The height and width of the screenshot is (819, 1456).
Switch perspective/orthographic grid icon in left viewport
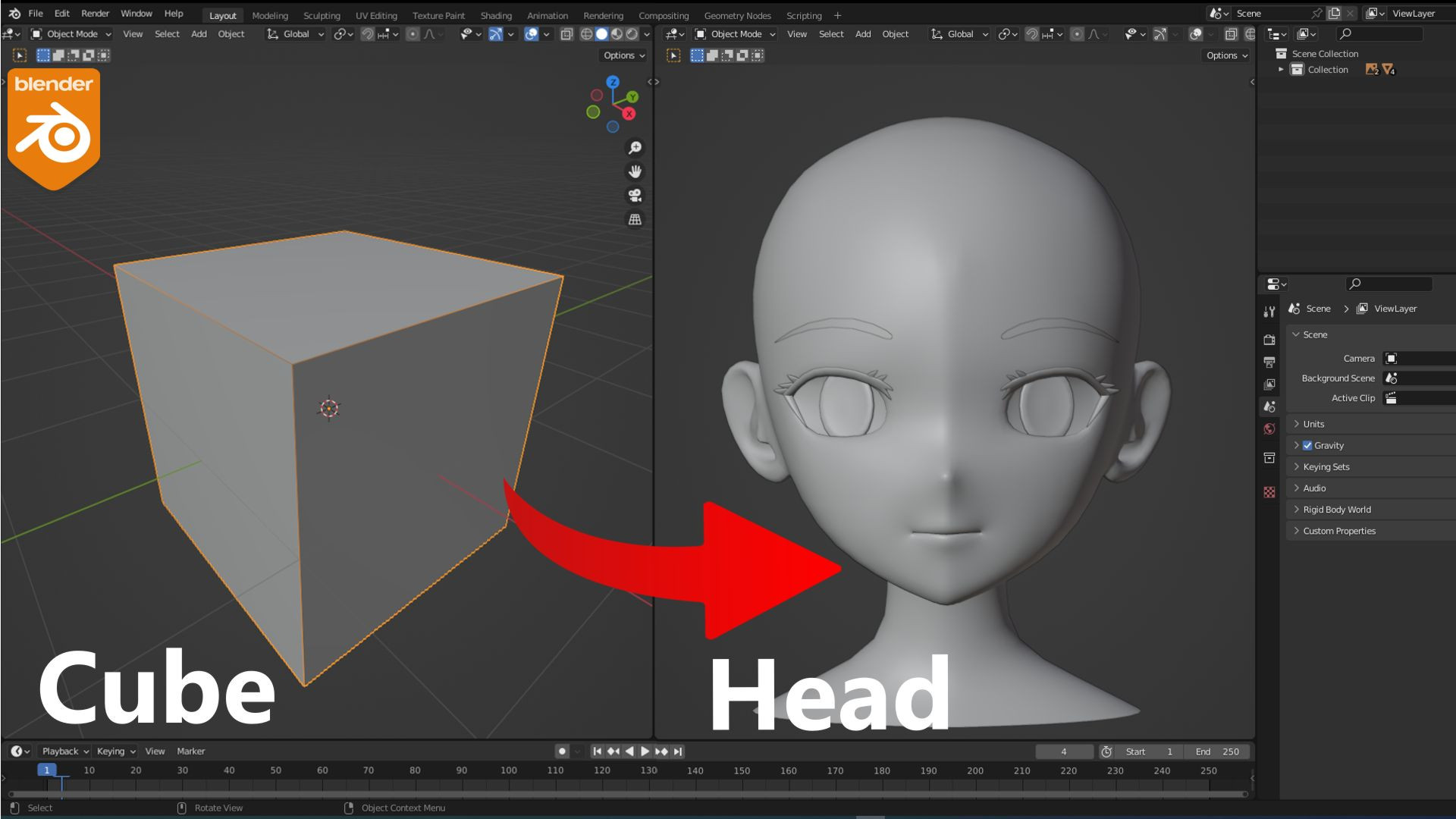pos(635,219)
